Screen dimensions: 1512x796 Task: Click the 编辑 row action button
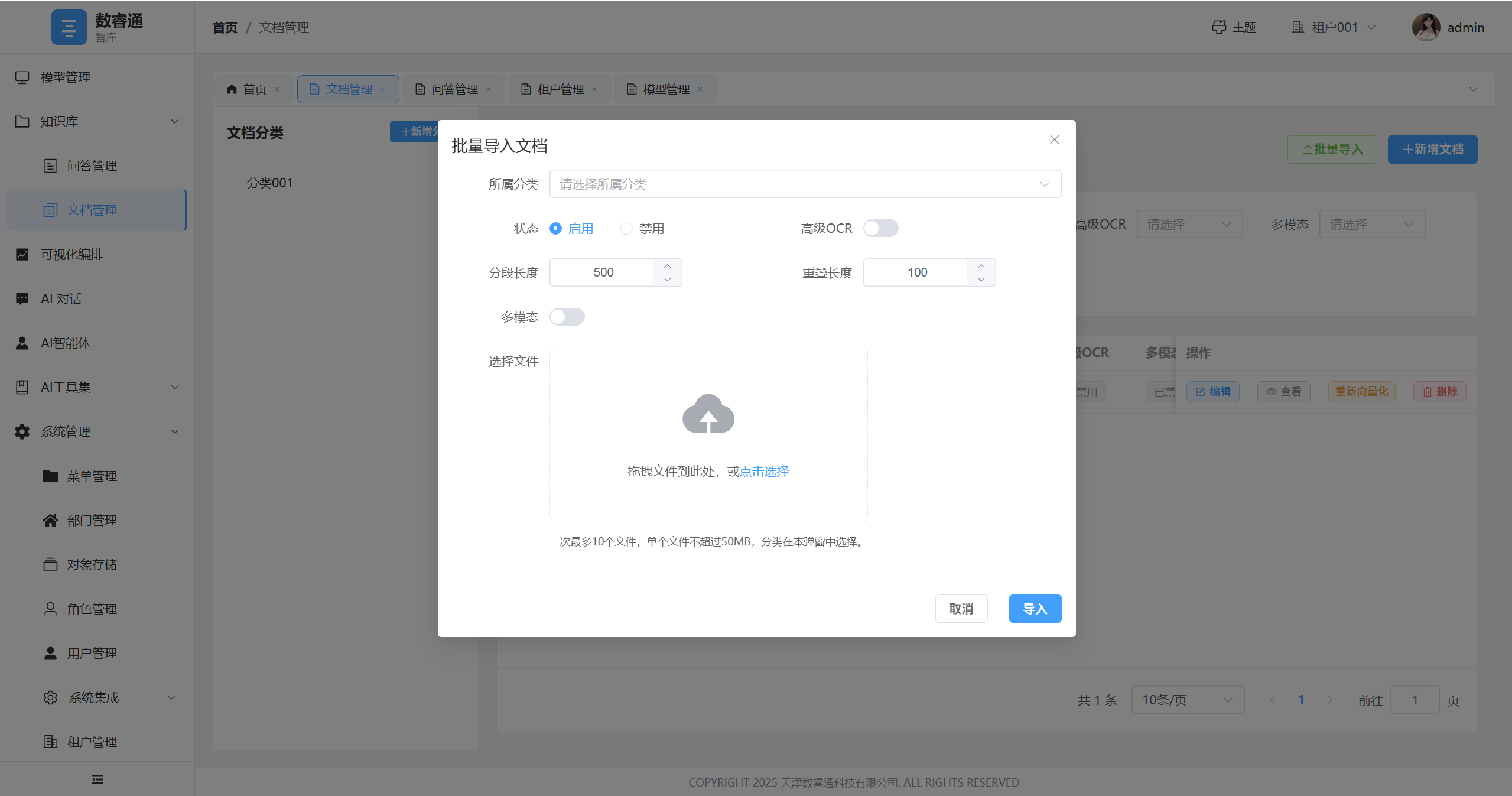pos(1213,392)
